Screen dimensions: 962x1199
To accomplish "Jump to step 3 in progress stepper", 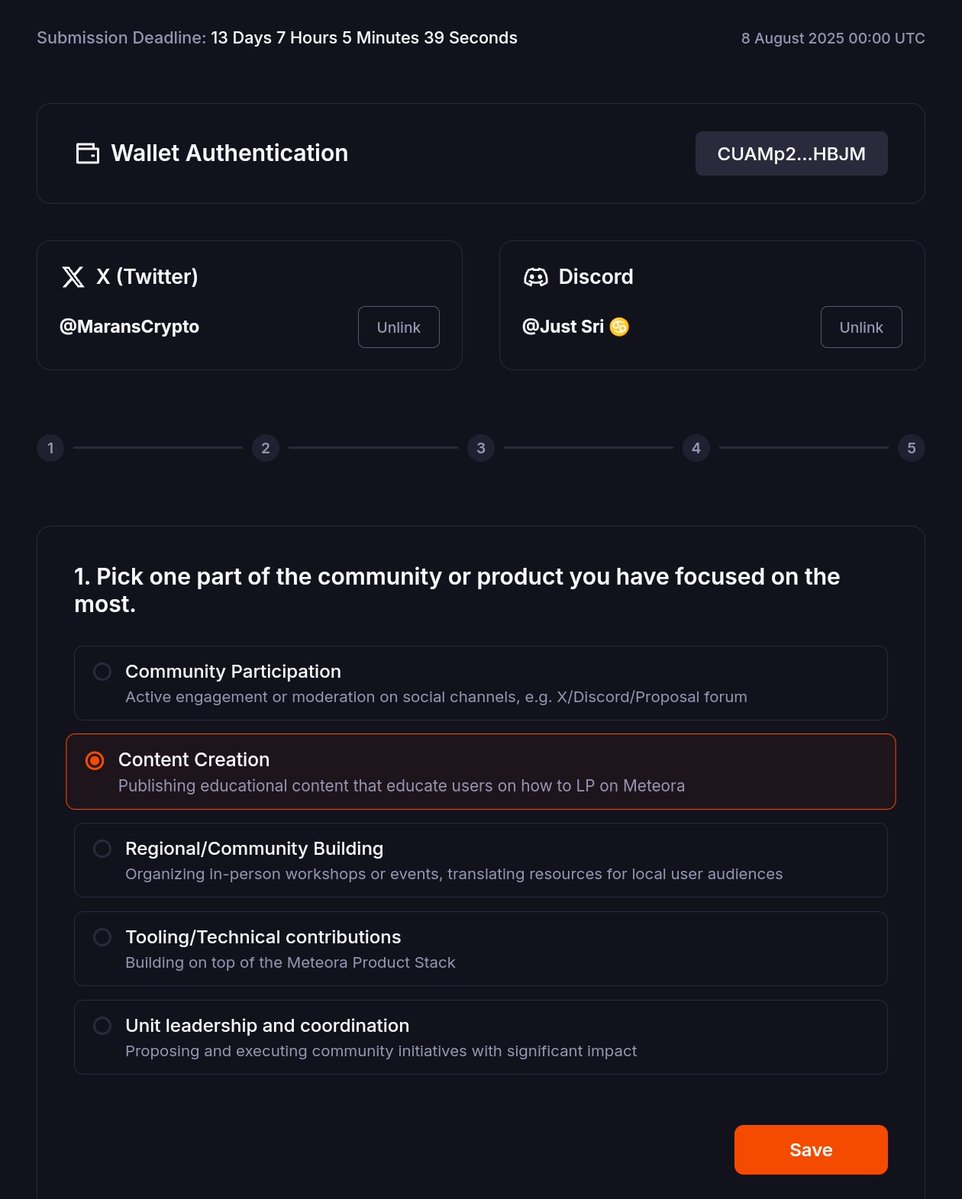I will tap(481, 448).
